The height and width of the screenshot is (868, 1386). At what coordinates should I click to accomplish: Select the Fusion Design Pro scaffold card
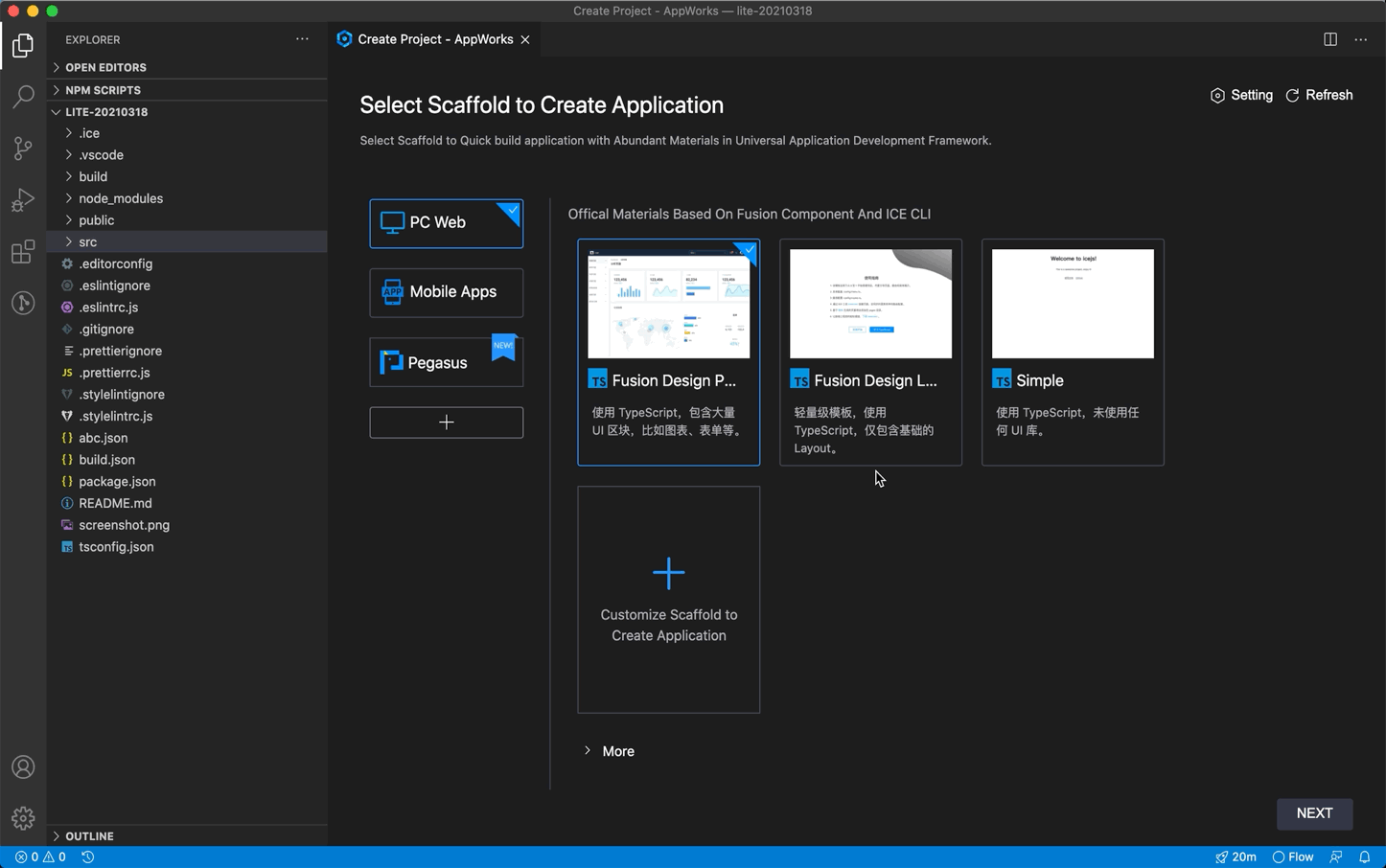(669, 353)
